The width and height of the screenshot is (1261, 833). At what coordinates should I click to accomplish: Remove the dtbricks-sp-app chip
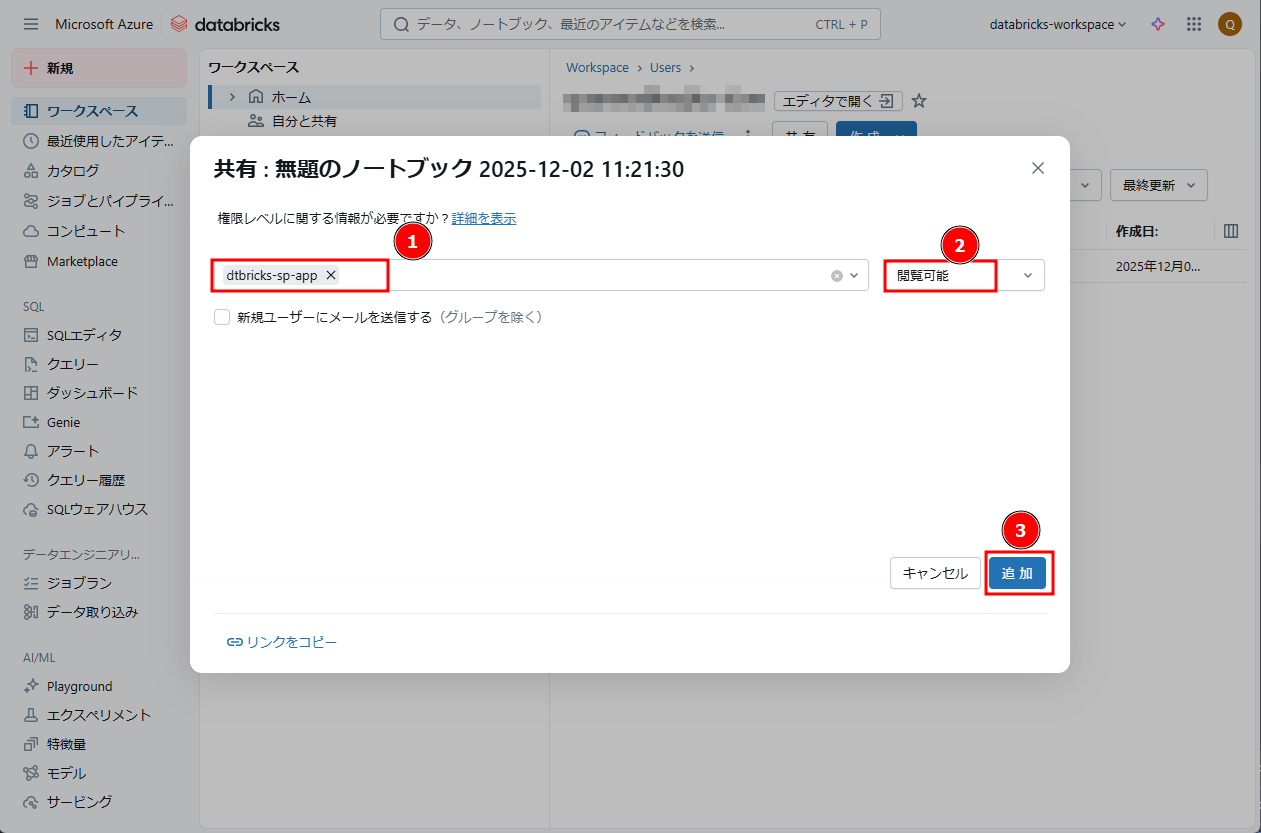(x=331, y=275)
